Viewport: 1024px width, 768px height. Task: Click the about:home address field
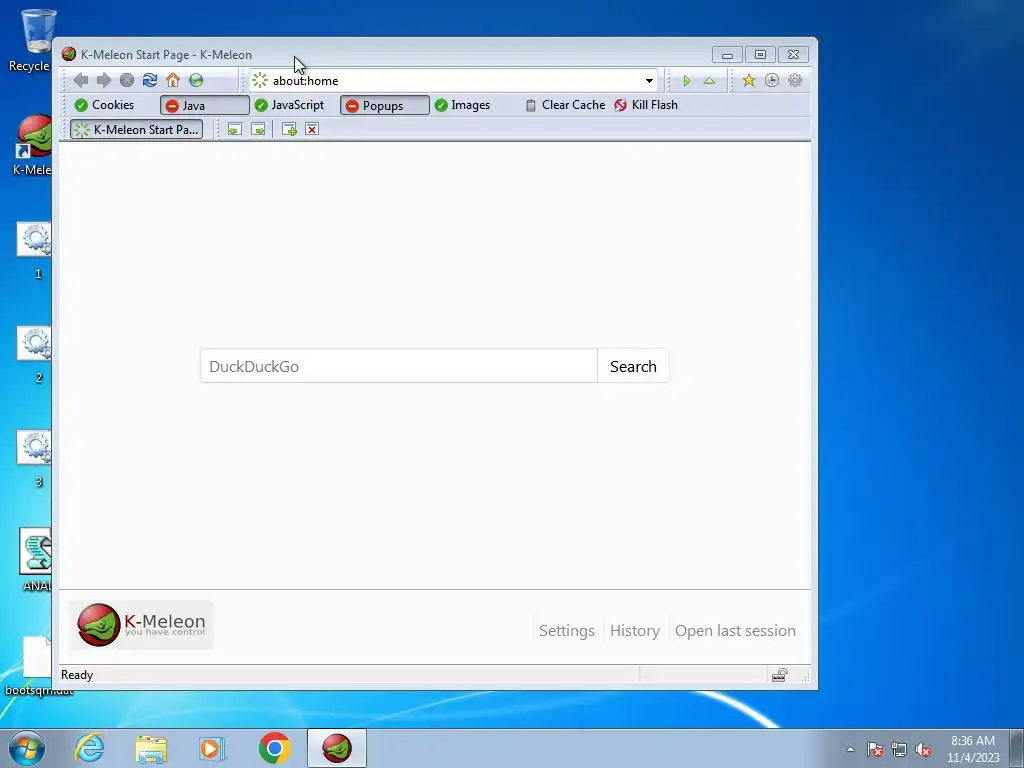(451, 81)
